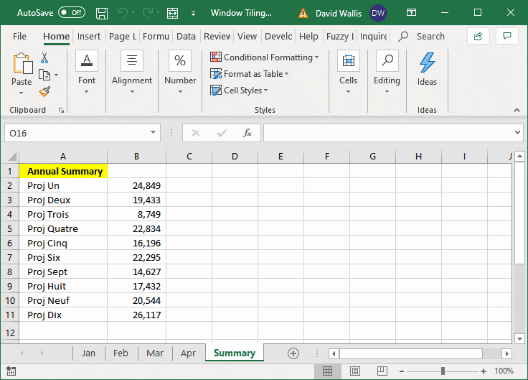Switch to the Jan sheet tab
Image resolution: width=528 pixels, height=380 pixels.
[89, 353]
